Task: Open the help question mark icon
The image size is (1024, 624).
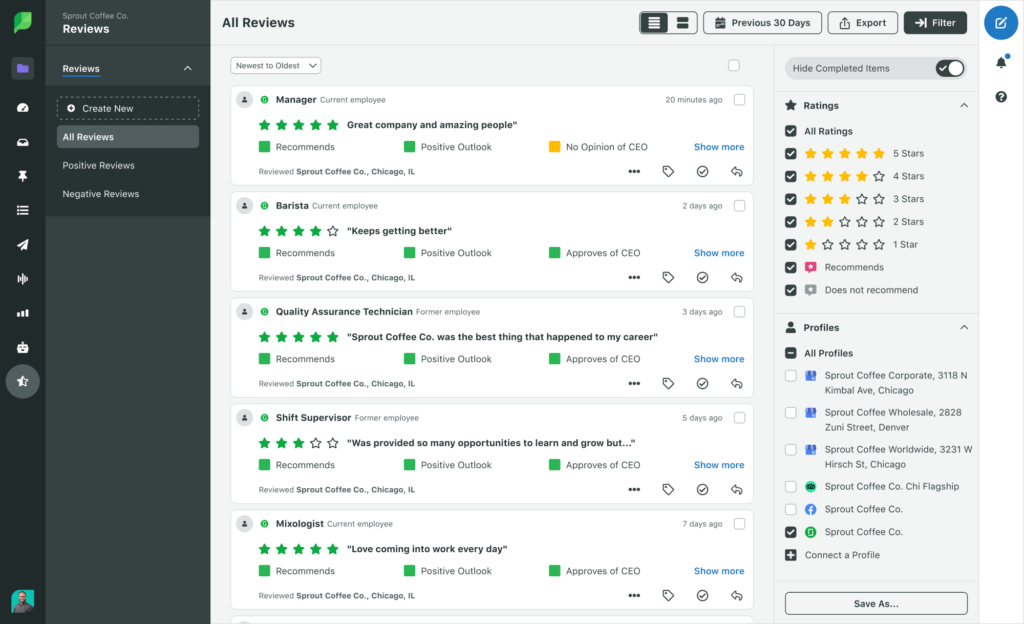Action: point(1001,97)
